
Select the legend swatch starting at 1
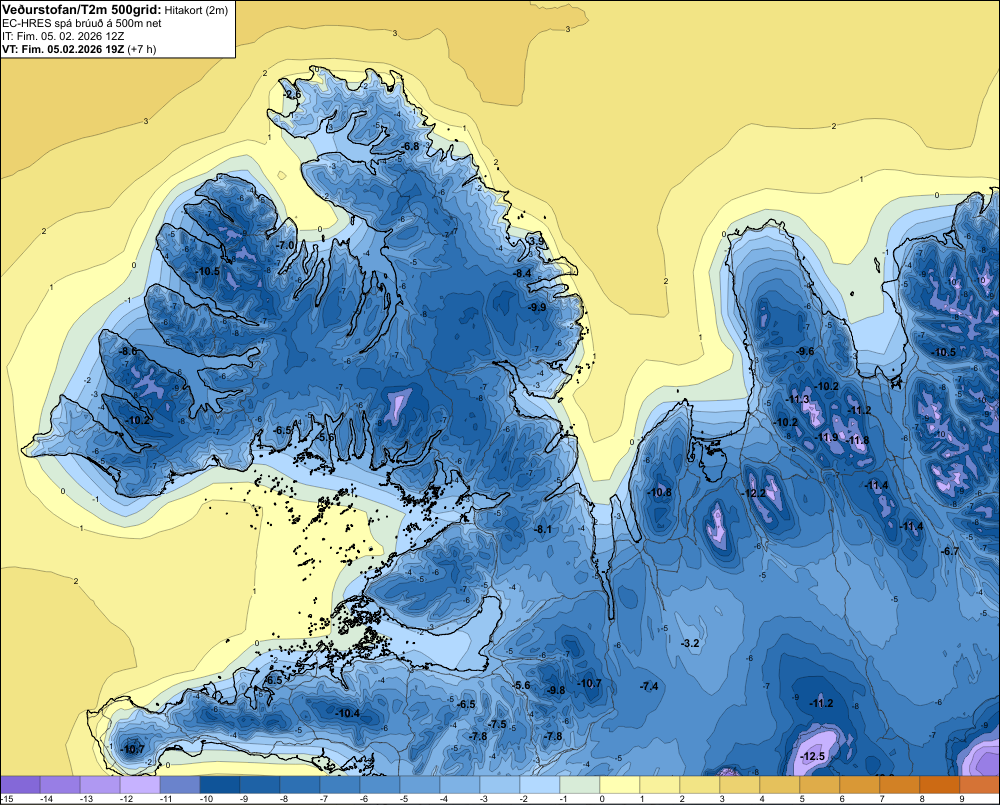click(660, 785)
